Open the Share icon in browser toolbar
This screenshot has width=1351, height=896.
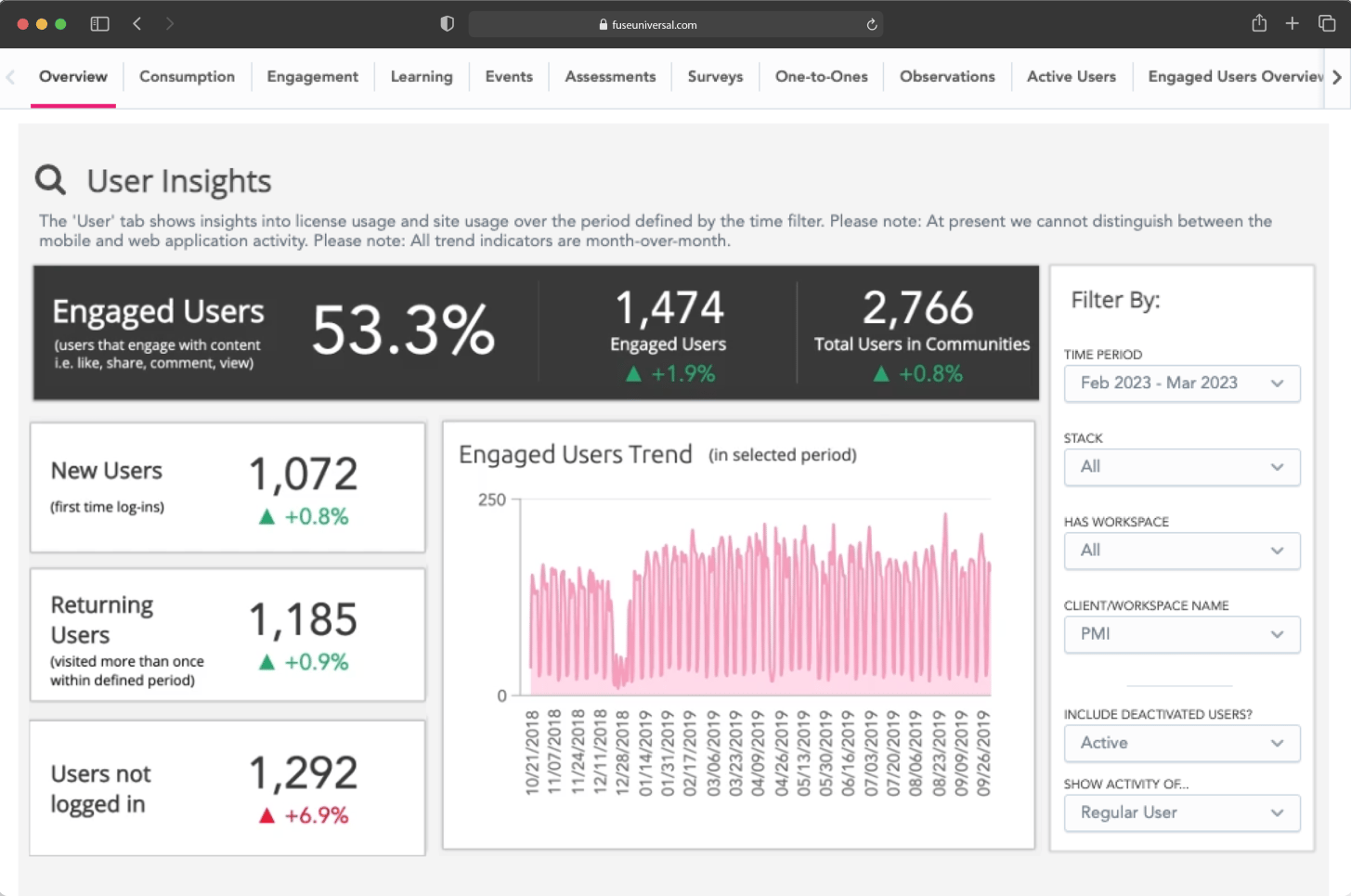[x=1259, y=23]
